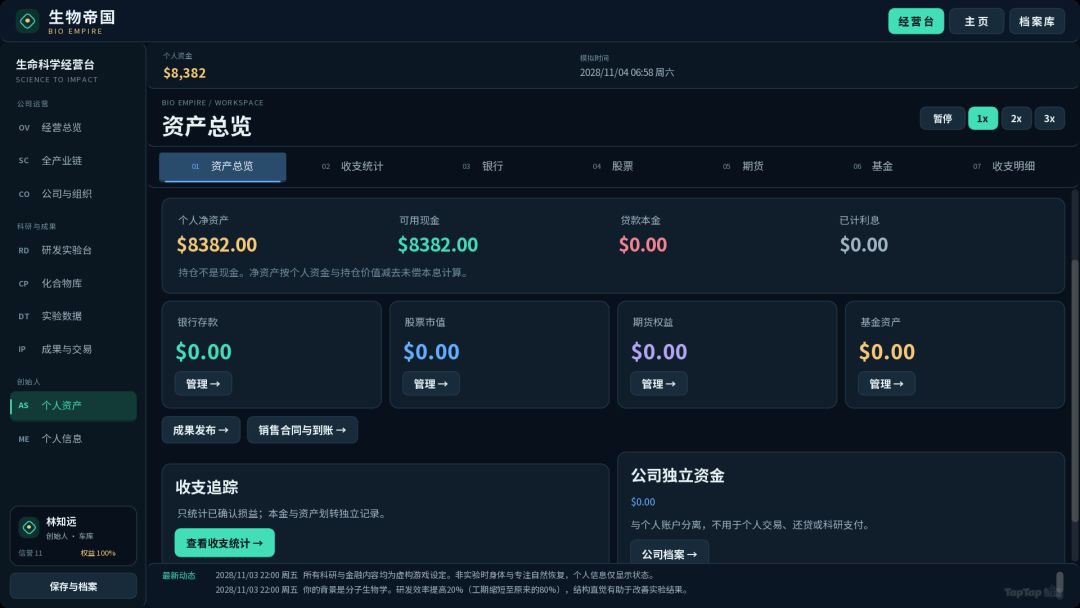
Task: Switch to the 资产总览 tab
Action: pos(222,167)
